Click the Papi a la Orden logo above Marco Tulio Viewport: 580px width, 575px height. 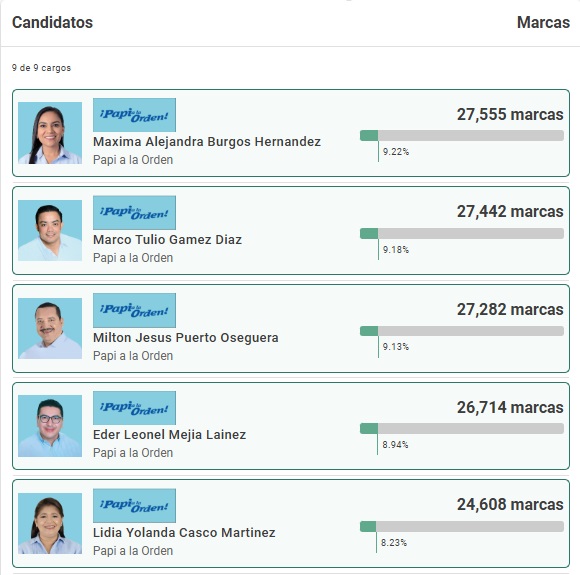(134, 212)
